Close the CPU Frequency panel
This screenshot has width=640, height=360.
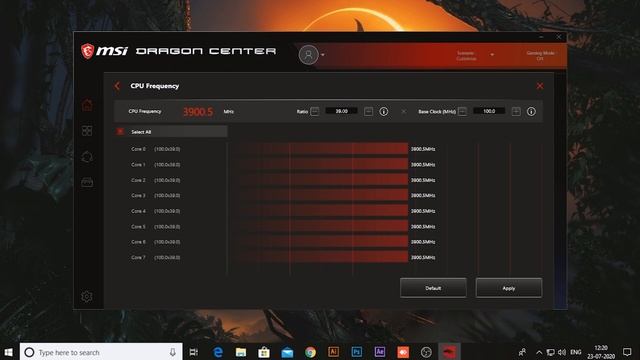540,86
